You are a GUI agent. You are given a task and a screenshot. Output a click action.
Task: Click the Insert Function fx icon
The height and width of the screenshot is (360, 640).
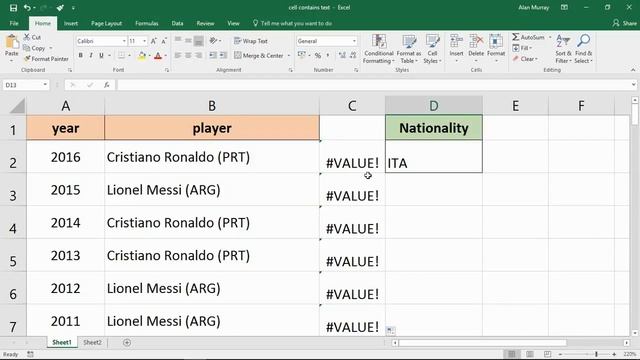107,85
